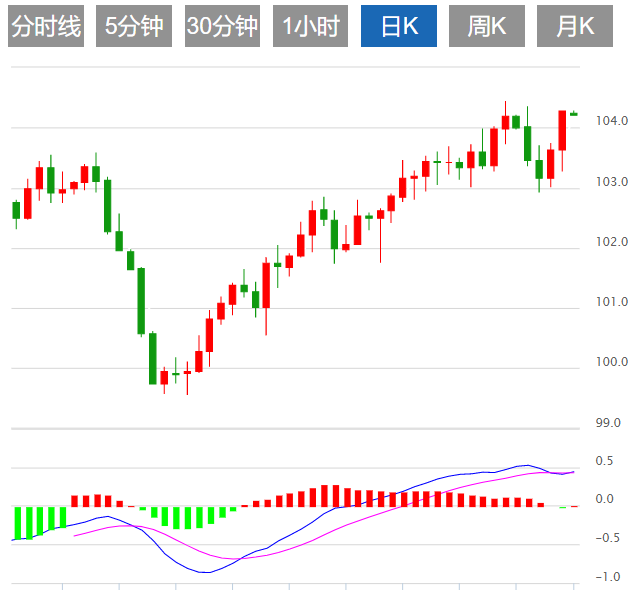This screenshot has height=590, width=632.
Task: Click the 0.5 MACD axis label
Action: click(x=604, y=461)
